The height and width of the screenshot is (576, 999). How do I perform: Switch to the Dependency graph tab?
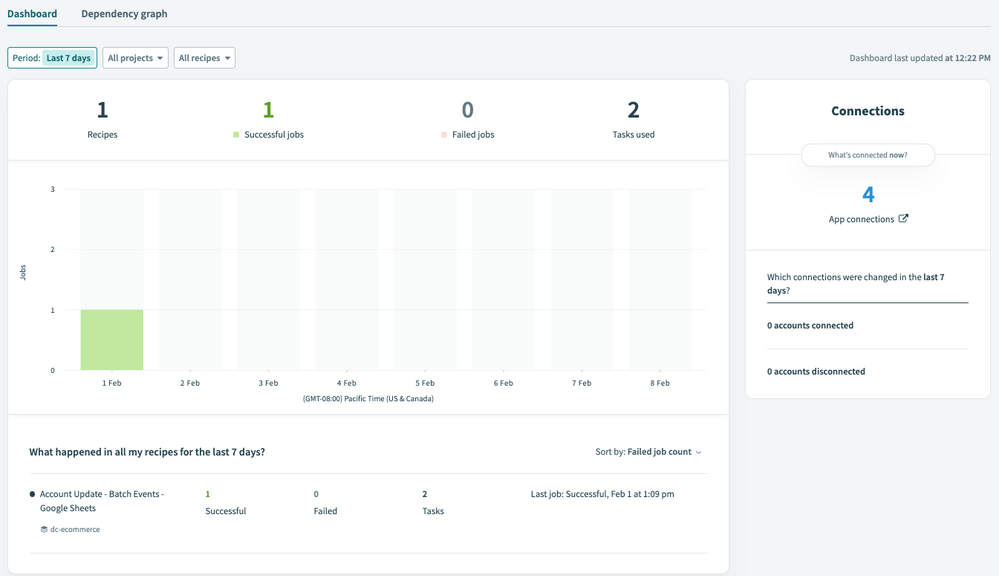(124, 14)
